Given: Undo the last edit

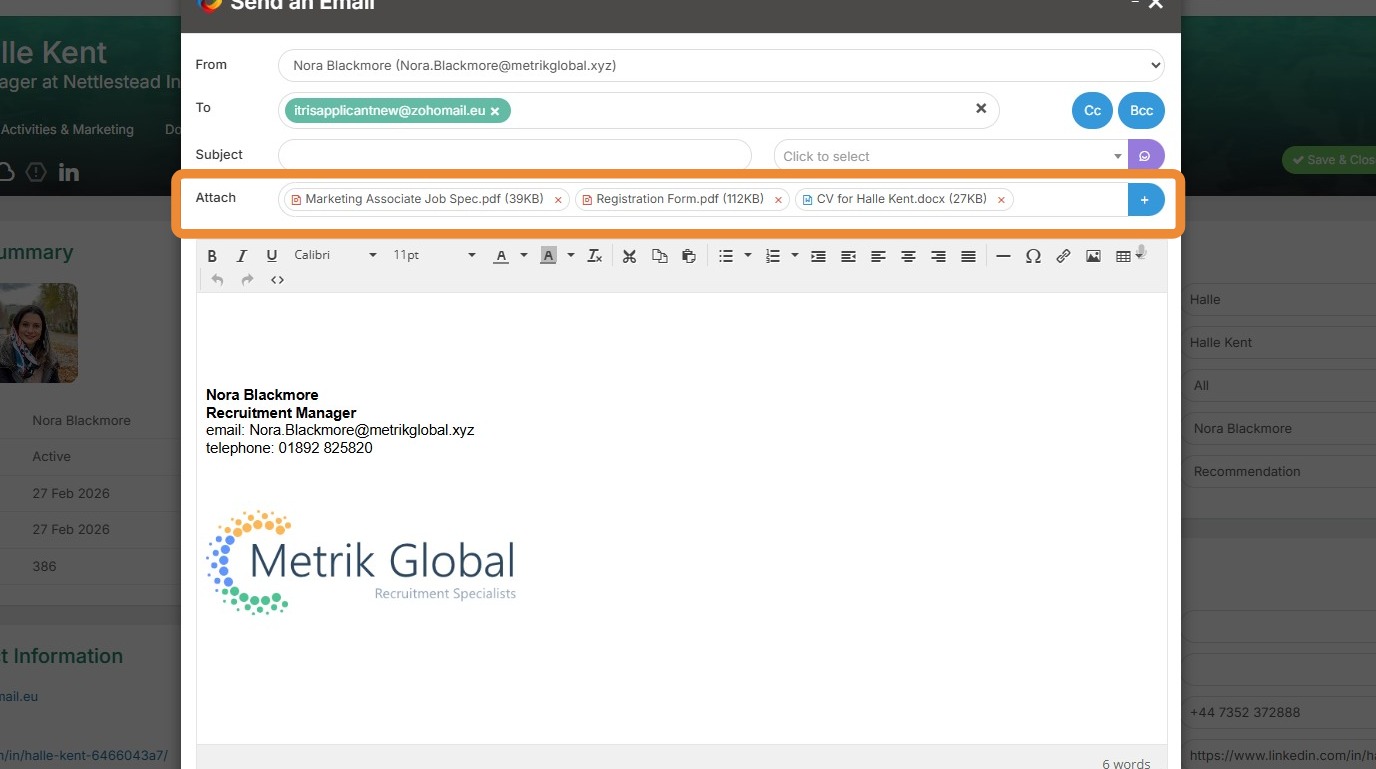Looking at the screenshot, I should coord(217,280).
